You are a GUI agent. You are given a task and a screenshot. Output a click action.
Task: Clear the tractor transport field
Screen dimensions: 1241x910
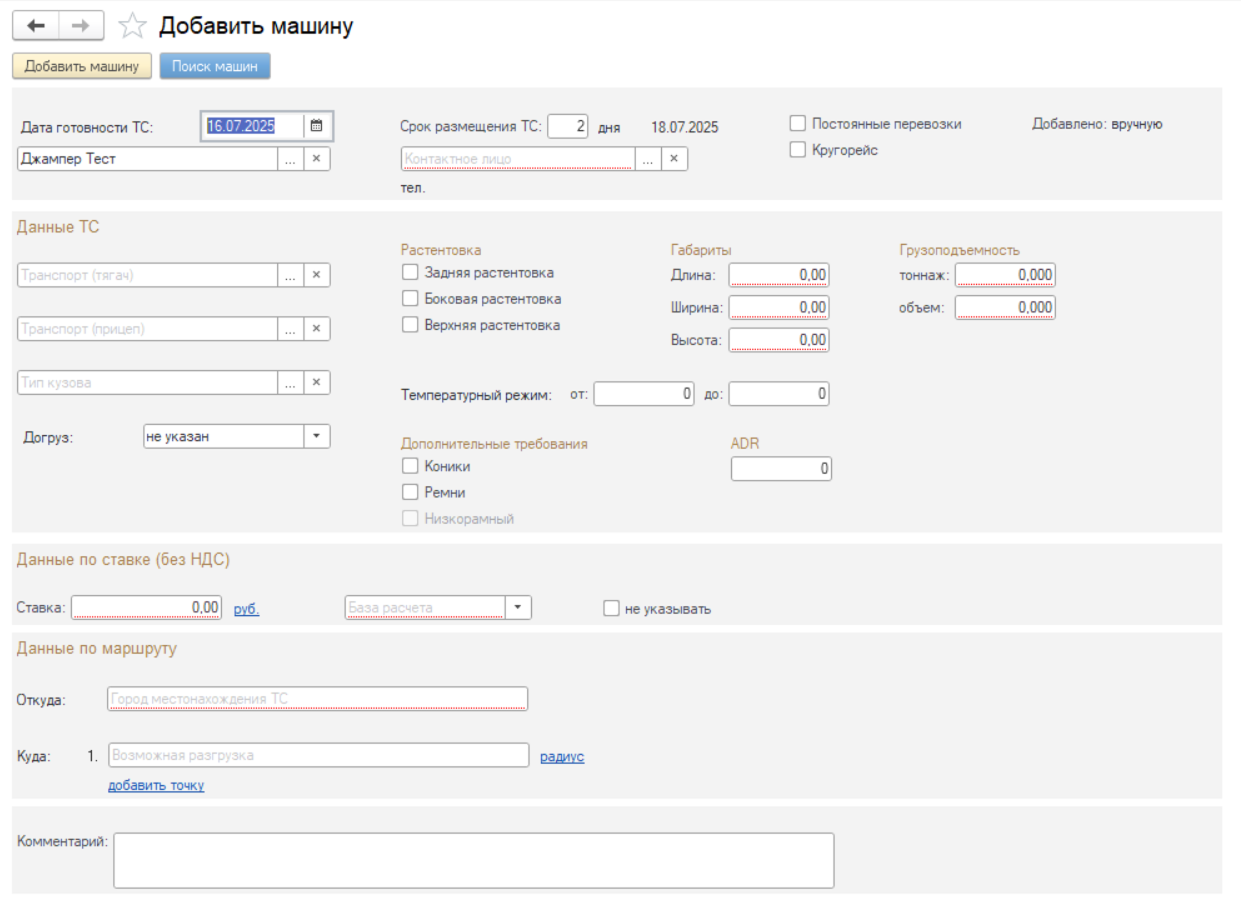[x=317, y=275]
